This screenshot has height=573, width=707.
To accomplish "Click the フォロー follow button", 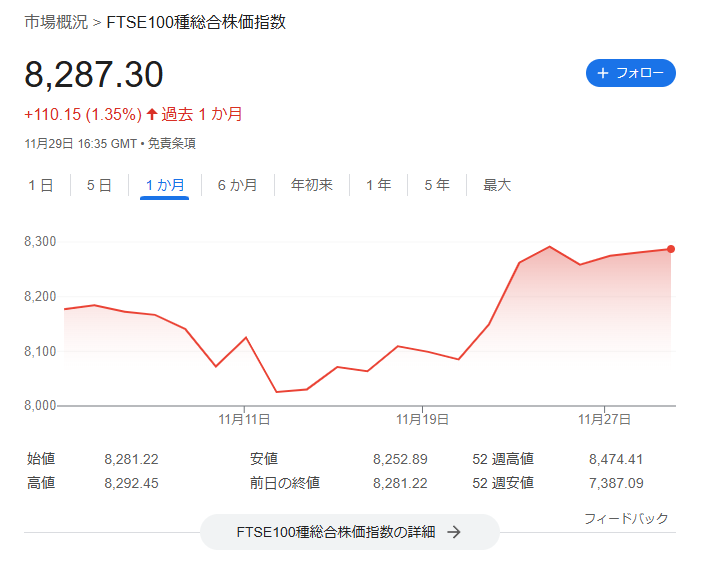I will [630, 73].
